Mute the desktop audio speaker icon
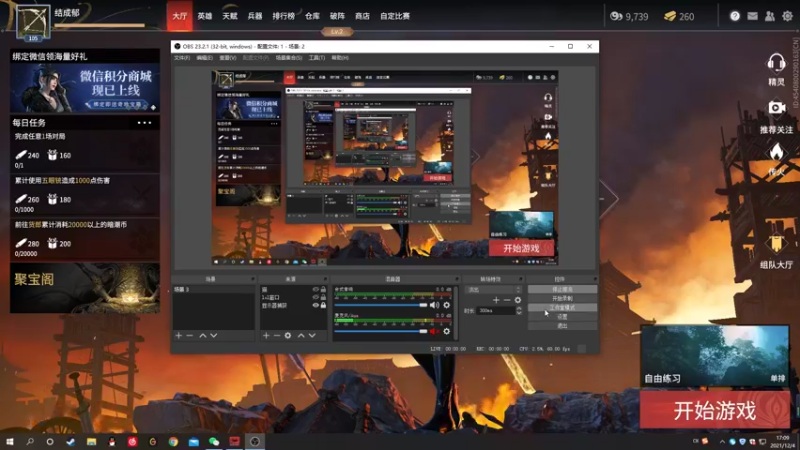Image resolution: width=800 pixels, height=450 pixels. 434,305
